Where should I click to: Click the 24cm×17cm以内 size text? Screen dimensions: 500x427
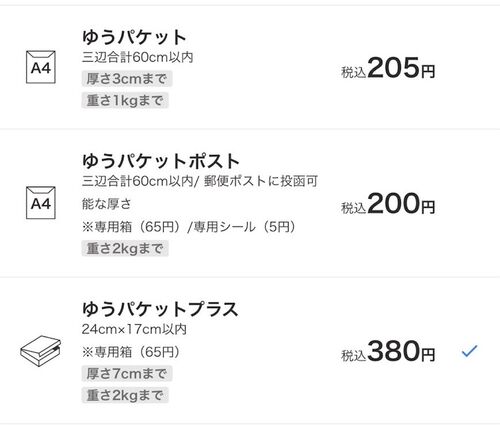tap(134, 329)
